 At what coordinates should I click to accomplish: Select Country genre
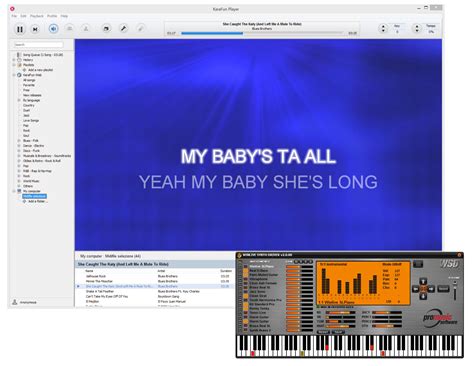coord(29,105)
